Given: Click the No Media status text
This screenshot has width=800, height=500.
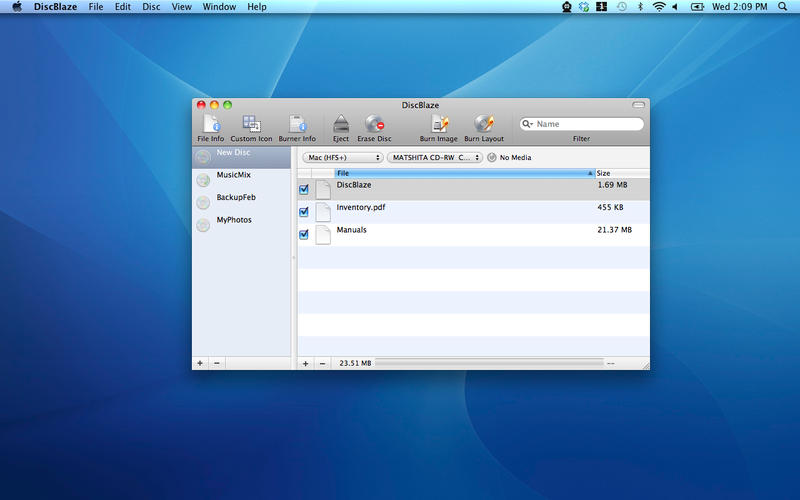Looking at the screenshot, I should click(515, 158).
